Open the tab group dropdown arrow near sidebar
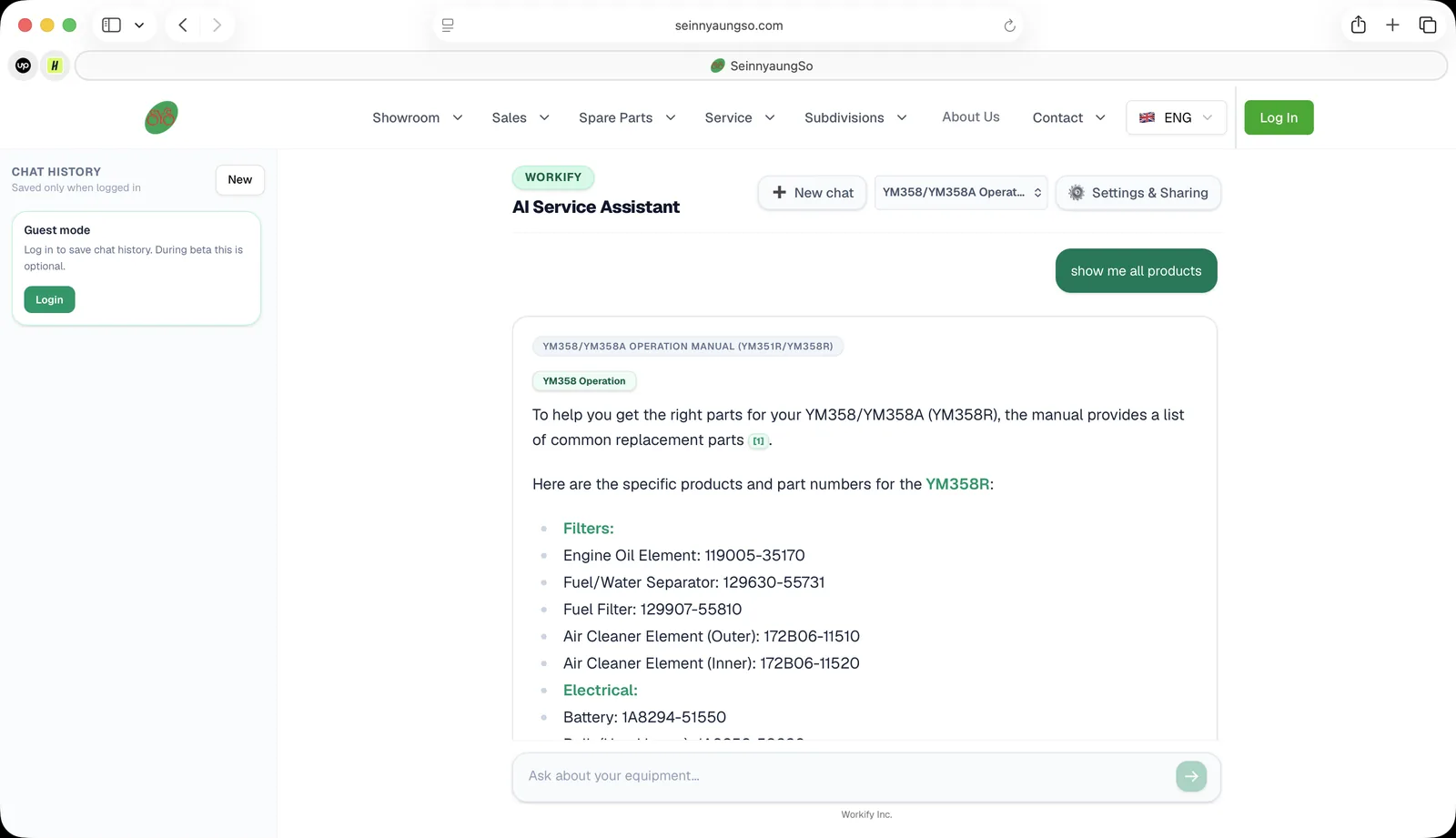Image resolution: width=1456 pixels, height=838 pixels. click(139, 25)
